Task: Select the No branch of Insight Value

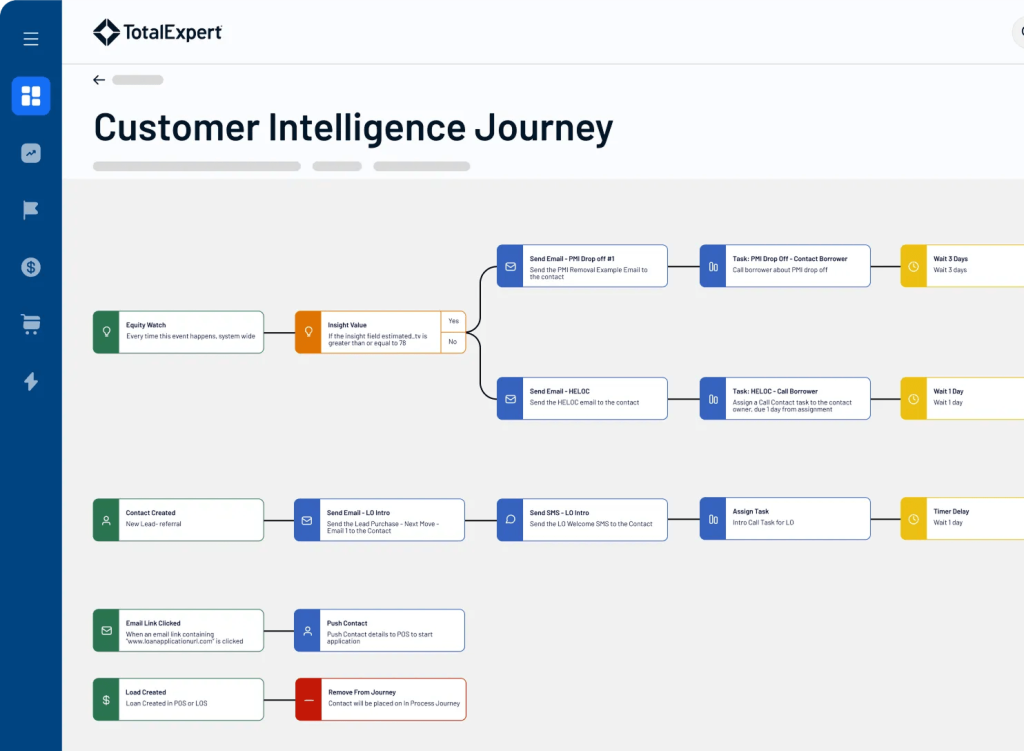Action: 453,342
